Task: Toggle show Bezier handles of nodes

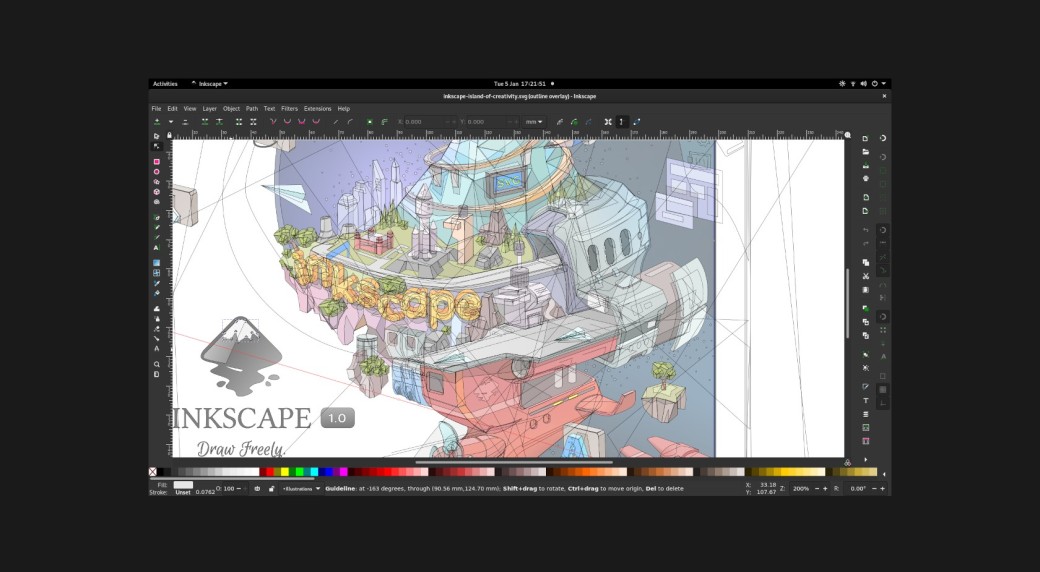Action: click(x=622, y=122)
